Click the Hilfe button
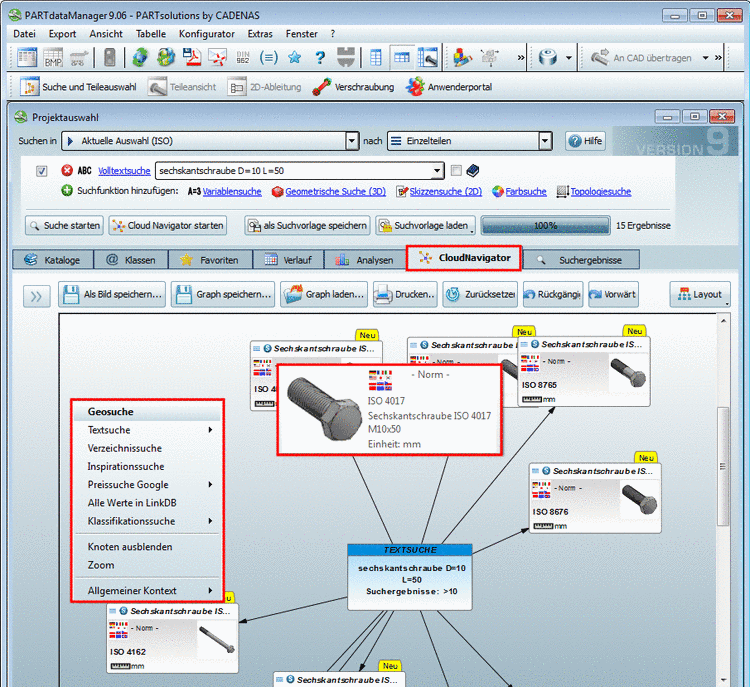This screenshot has height=687, width=750. (585, 141)
